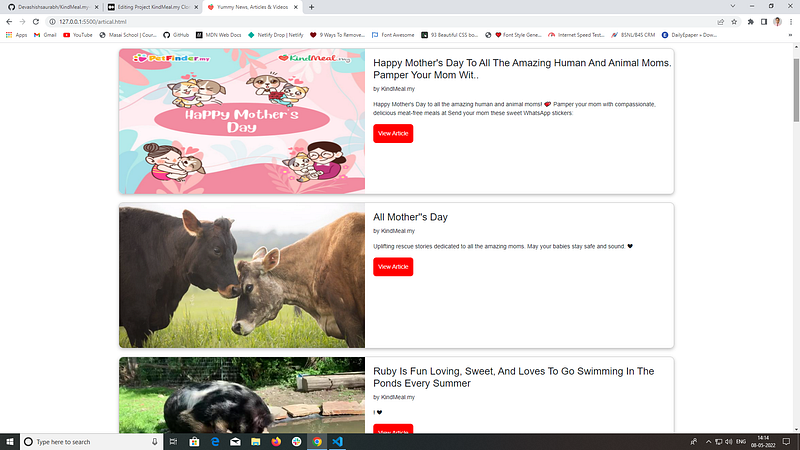Open Mail app from taskbar
This screenshot has width=800, height=450.
click(235, 442)
